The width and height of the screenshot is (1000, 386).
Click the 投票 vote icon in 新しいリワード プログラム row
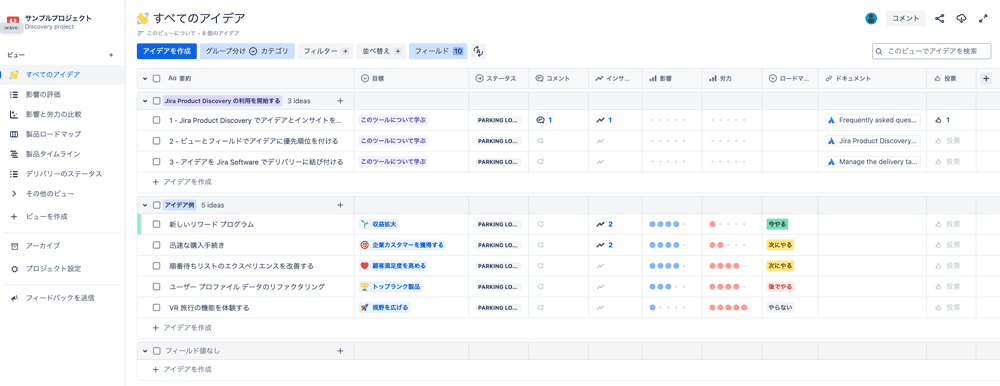938,225
